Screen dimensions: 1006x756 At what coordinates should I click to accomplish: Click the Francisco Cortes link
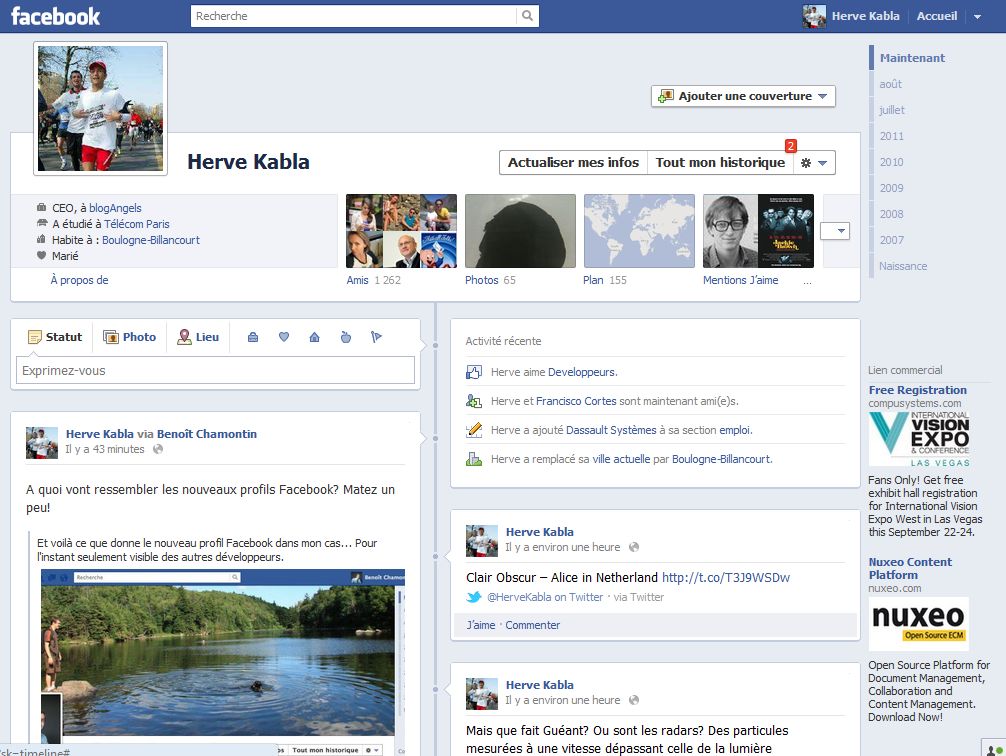pos(576,401)
